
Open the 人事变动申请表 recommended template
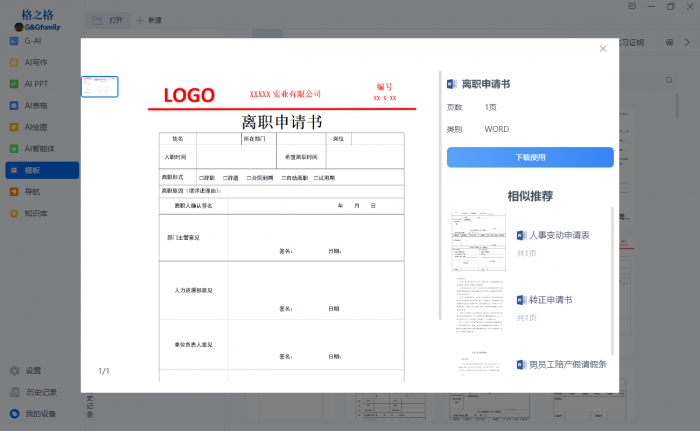pyautogui.click(x=559, y=235)
